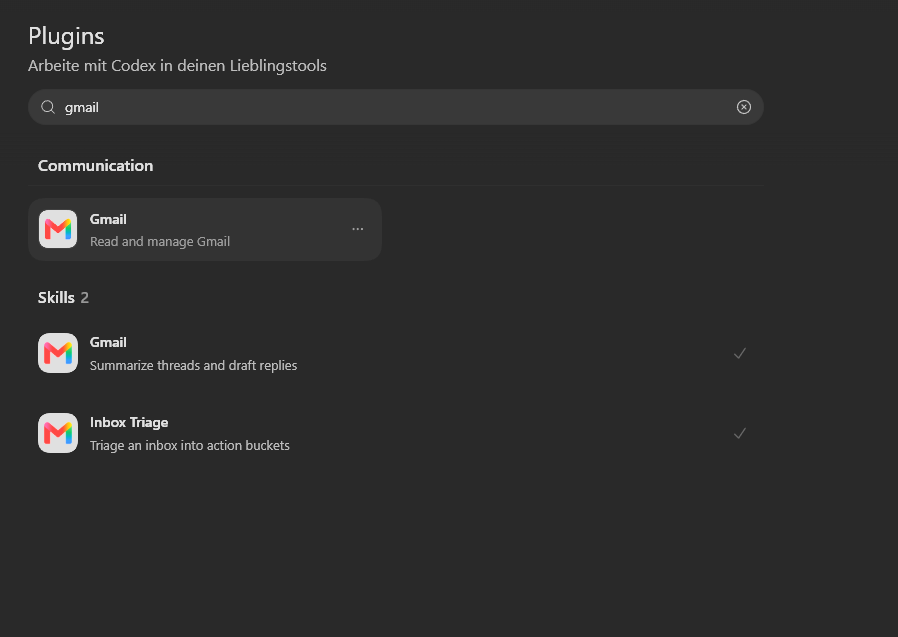Screen dimensions: 898x637
Task: Clear the gmail search query
Action: pos(743,107)
